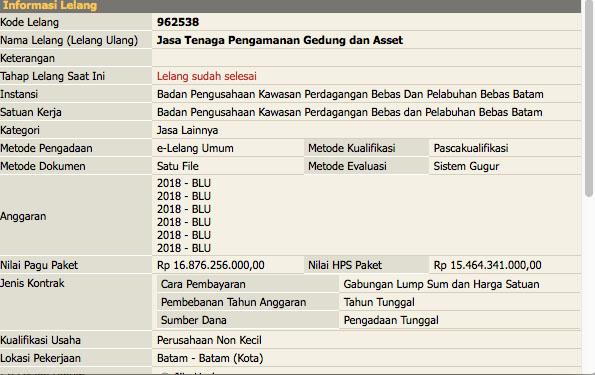595x375 pixels.
Task: Click the Satuan Kerja value ending 'Bebas dan Pelabuhan Bebas Batam'
Action: 349,112
